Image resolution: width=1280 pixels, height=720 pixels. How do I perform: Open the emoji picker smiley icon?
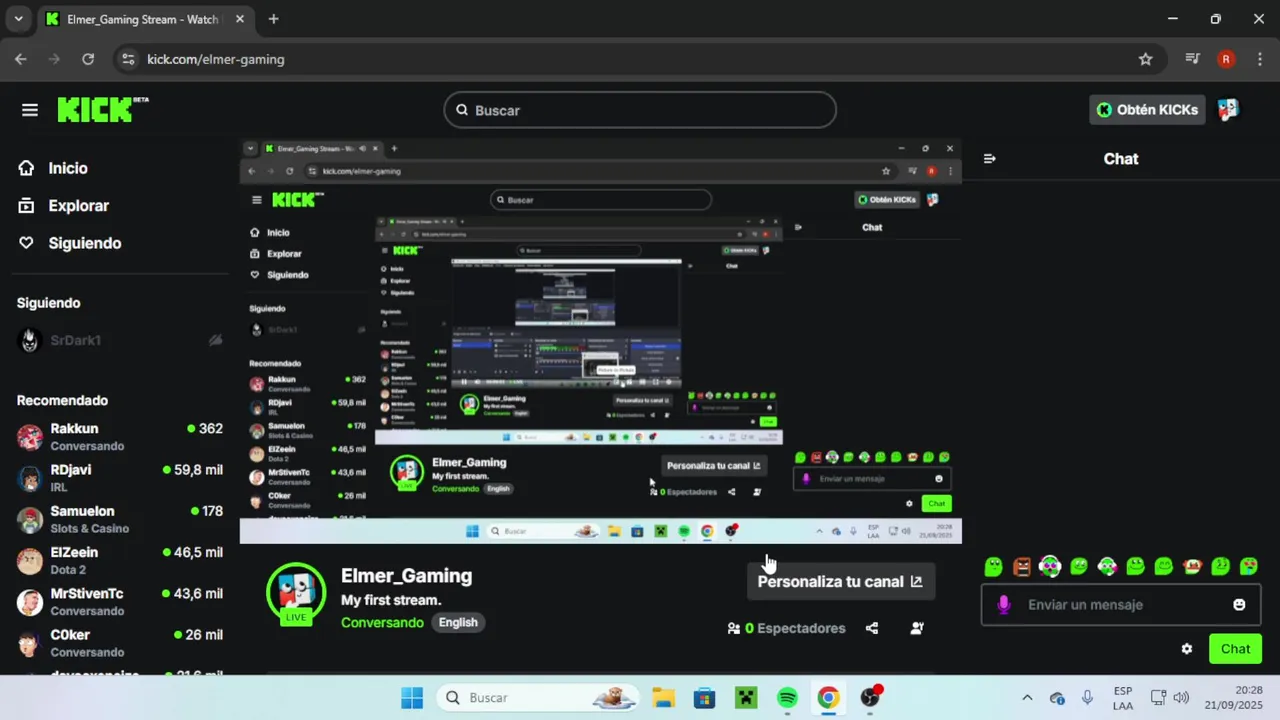pos(1239,605)
